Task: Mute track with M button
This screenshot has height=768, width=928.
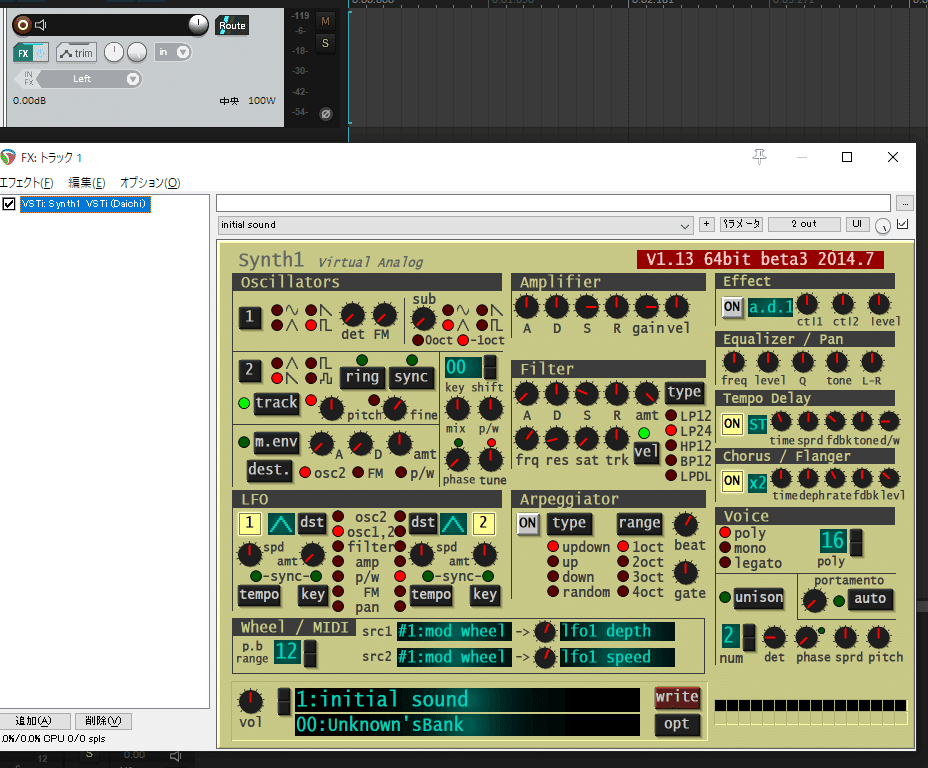Action: tap(325, 22)
